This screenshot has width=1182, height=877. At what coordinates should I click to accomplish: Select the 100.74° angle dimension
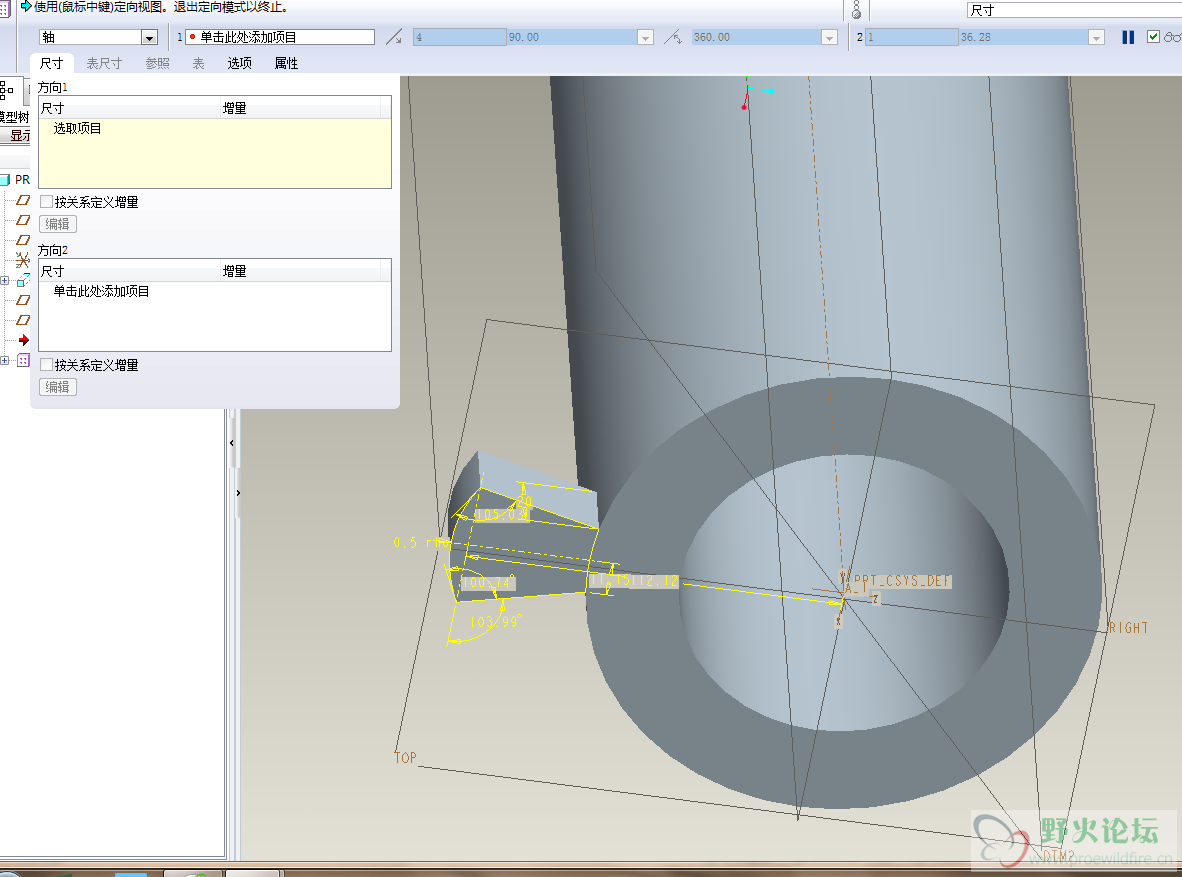coord(488,582)
